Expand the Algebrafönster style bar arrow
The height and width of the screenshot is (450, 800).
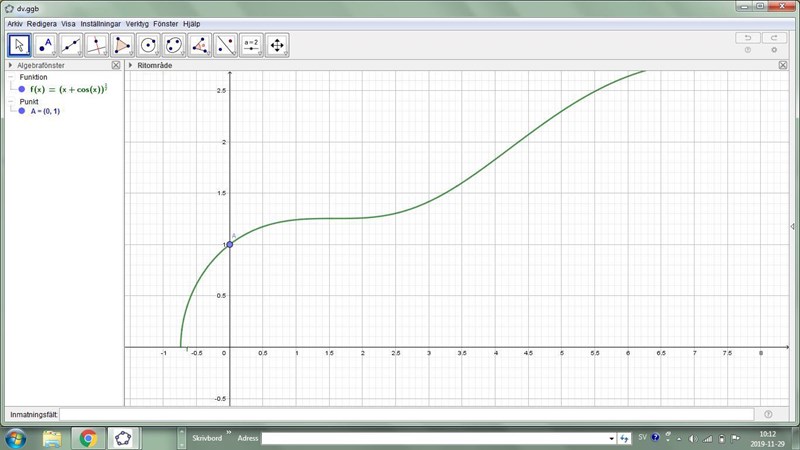coord(10,65)
